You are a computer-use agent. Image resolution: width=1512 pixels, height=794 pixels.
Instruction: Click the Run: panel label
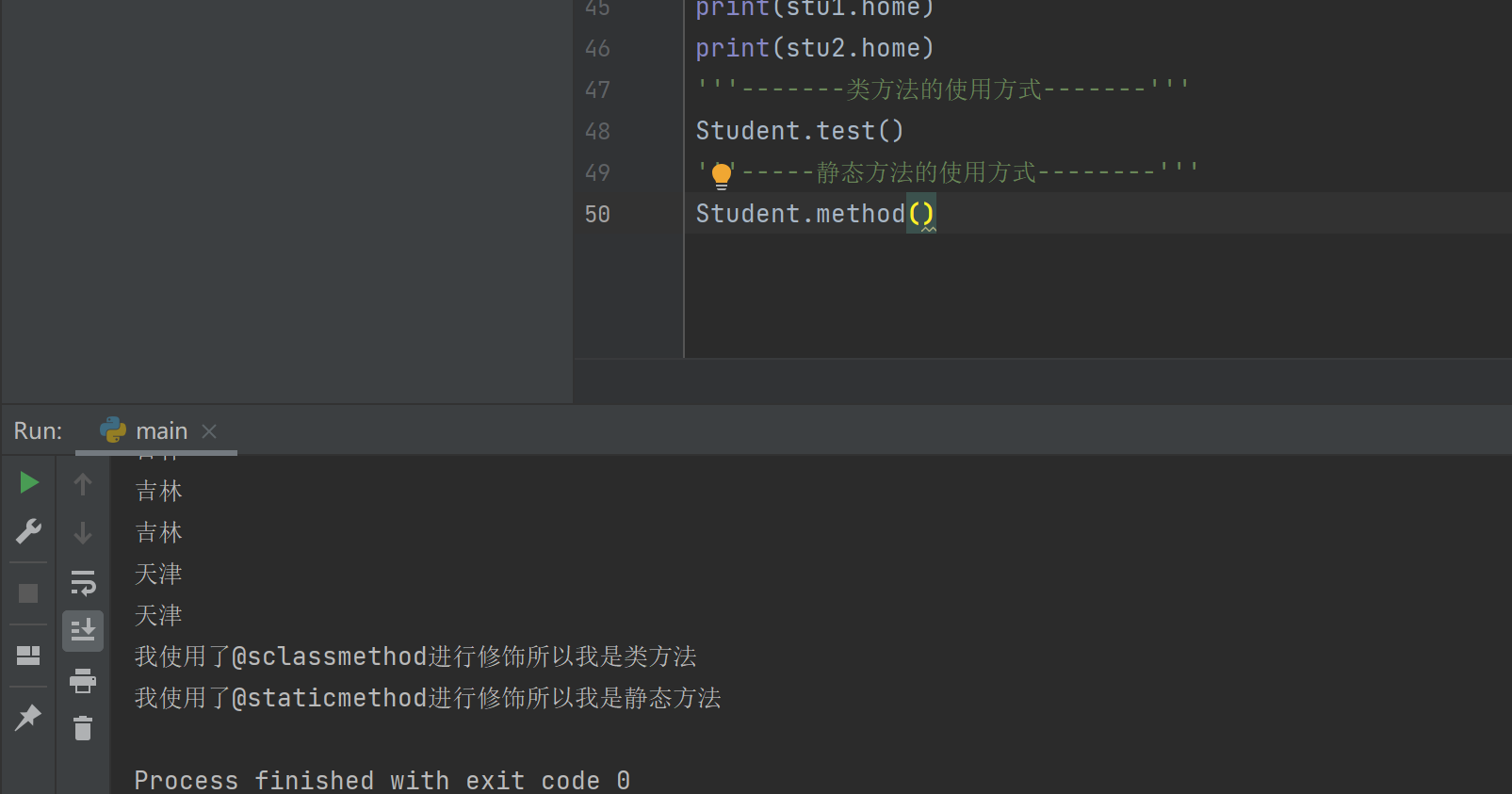(x=38, y=431)
